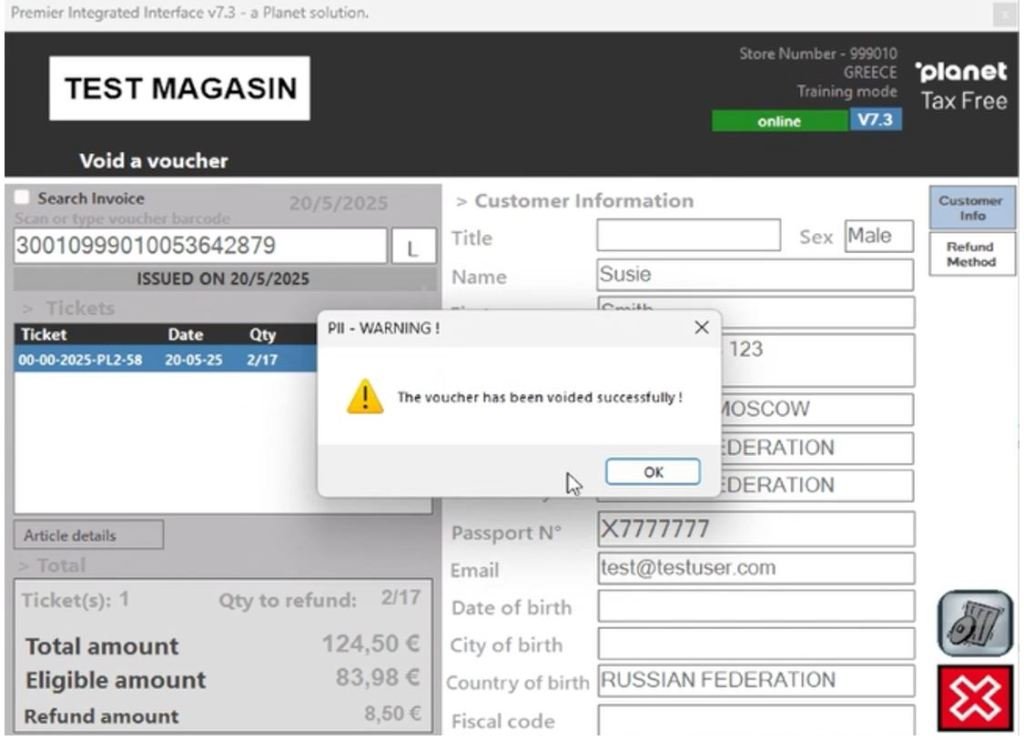This screenshot has width=1024, height=740.
Task: Click the red X cancel icon
Action: pyautogui.click(x=974, y=697)
